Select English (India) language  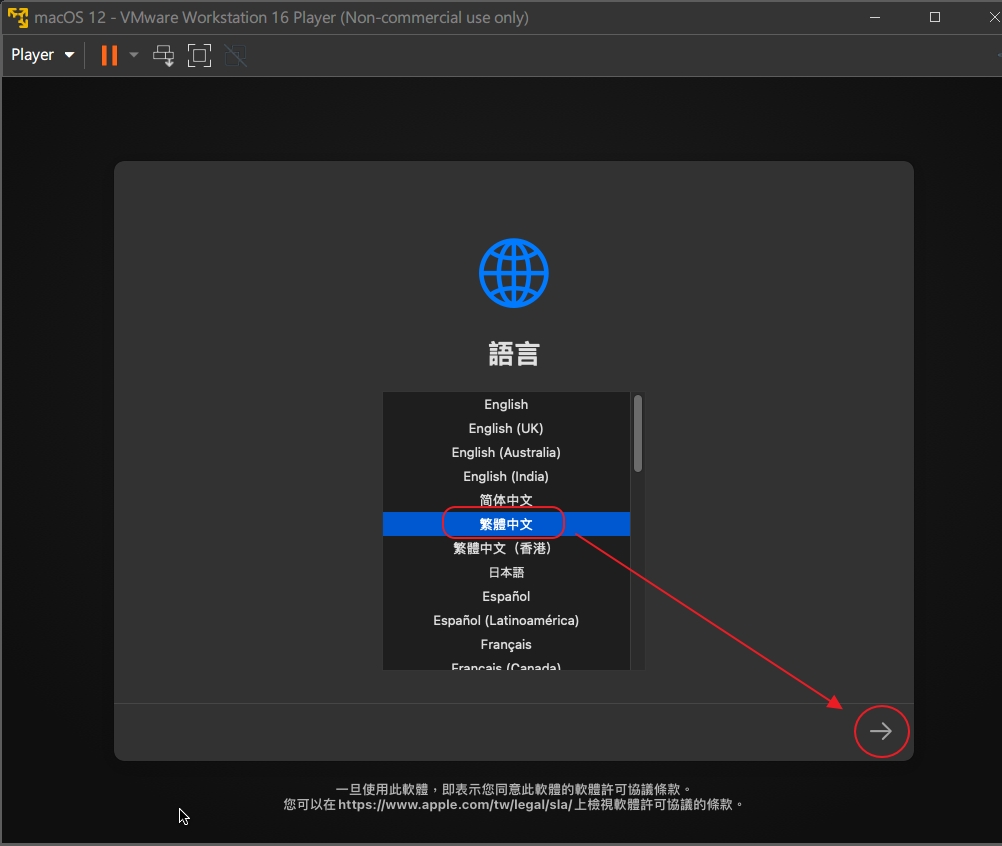pos(506,476)
